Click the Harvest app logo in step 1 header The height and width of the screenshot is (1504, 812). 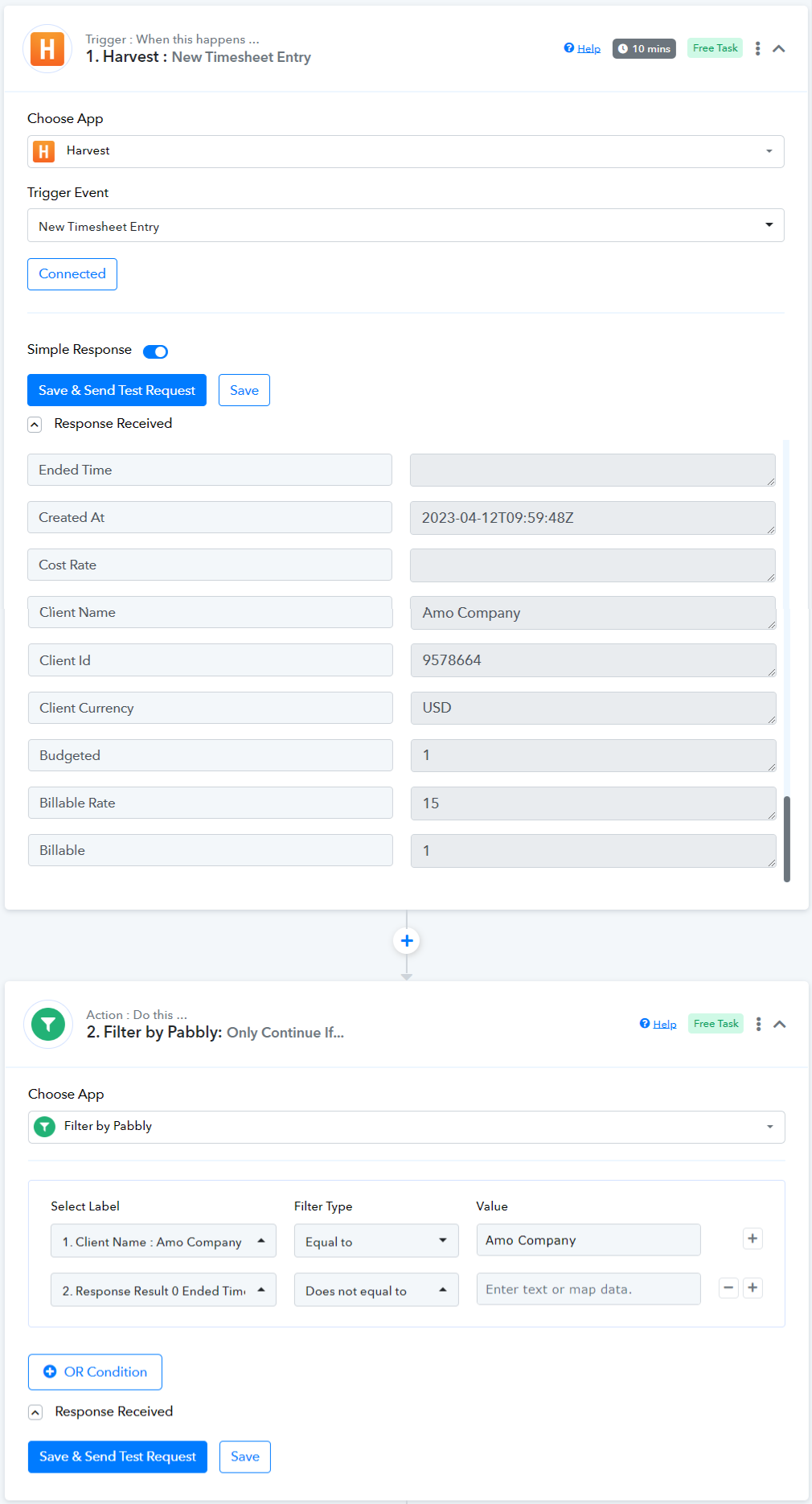tap(47, 49)
